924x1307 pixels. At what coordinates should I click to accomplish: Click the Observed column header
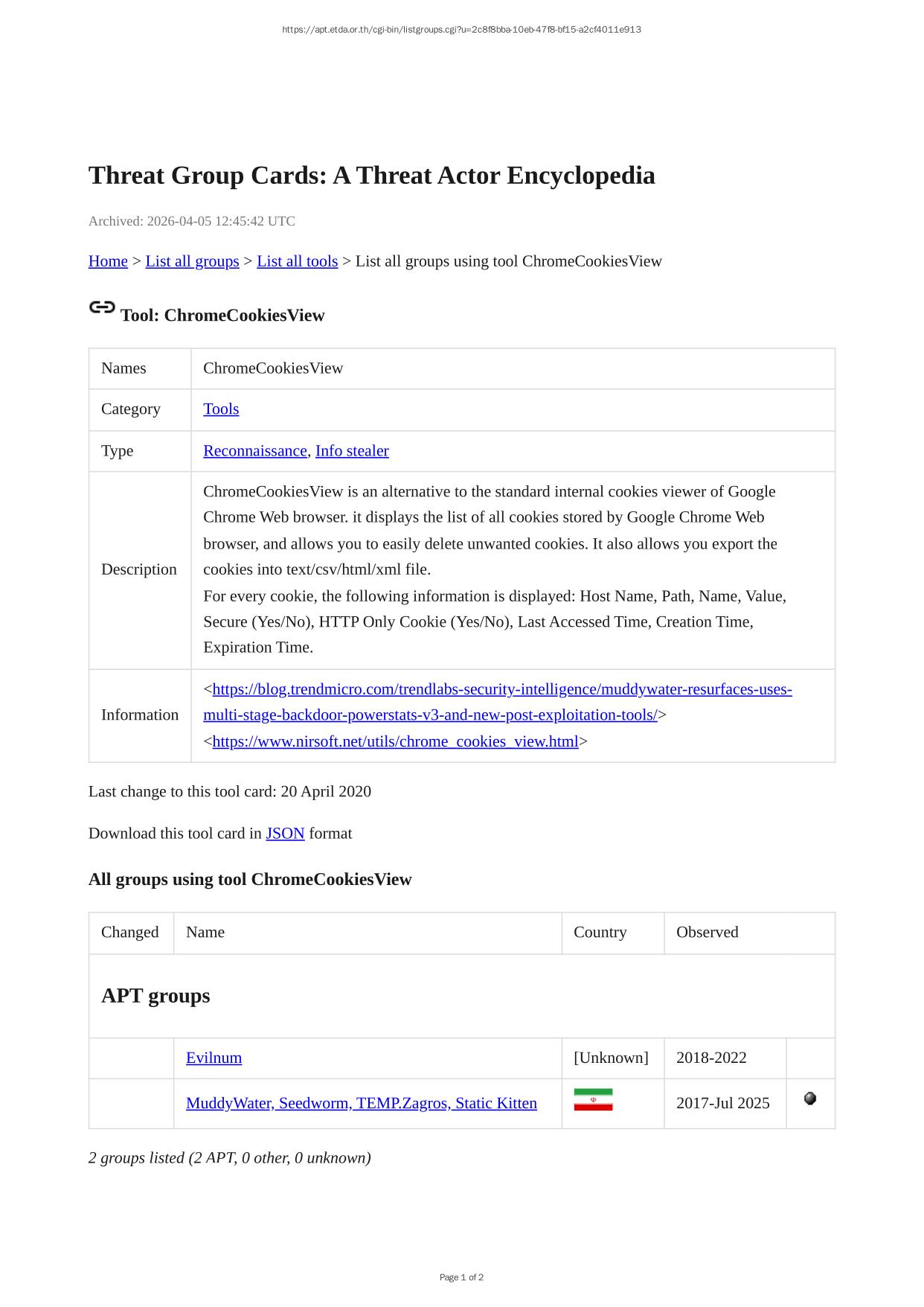click(707, 933)
